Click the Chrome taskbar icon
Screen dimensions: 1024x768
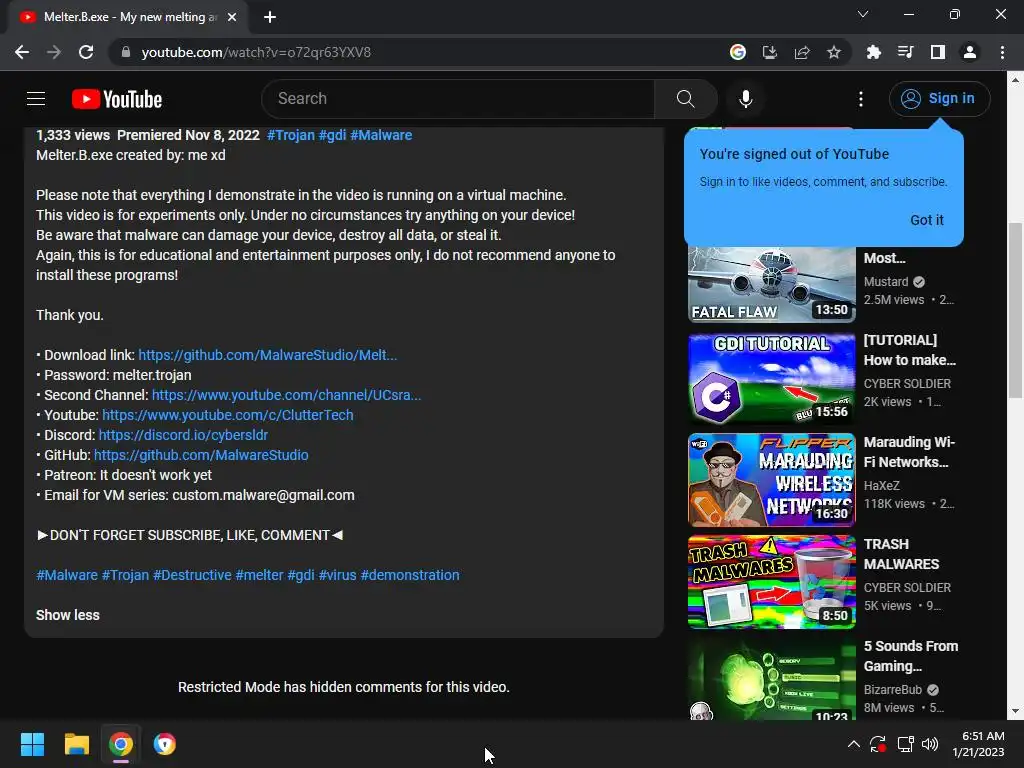121,744
